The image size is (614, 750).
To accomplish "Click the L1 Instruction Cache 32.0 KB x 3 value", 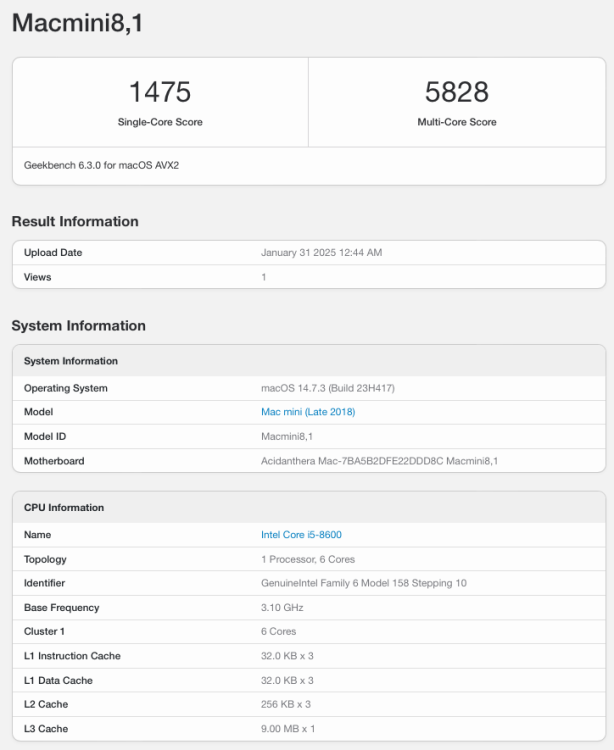I will coord(287,656).
